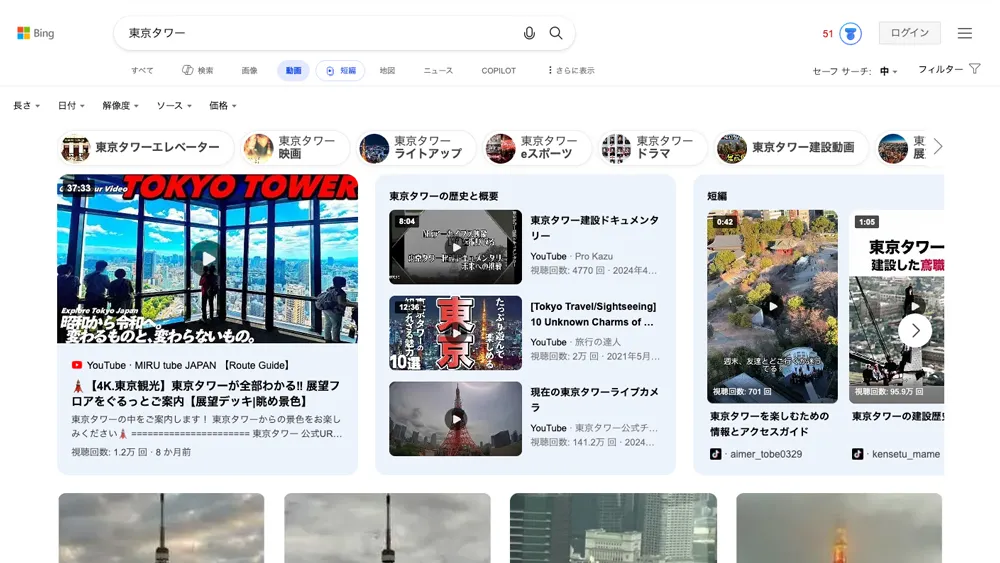Image resolution: width=1000 pixels, height=563 pixels.
Task: Select the 東京タワードラマ chip
Action: 652,147
